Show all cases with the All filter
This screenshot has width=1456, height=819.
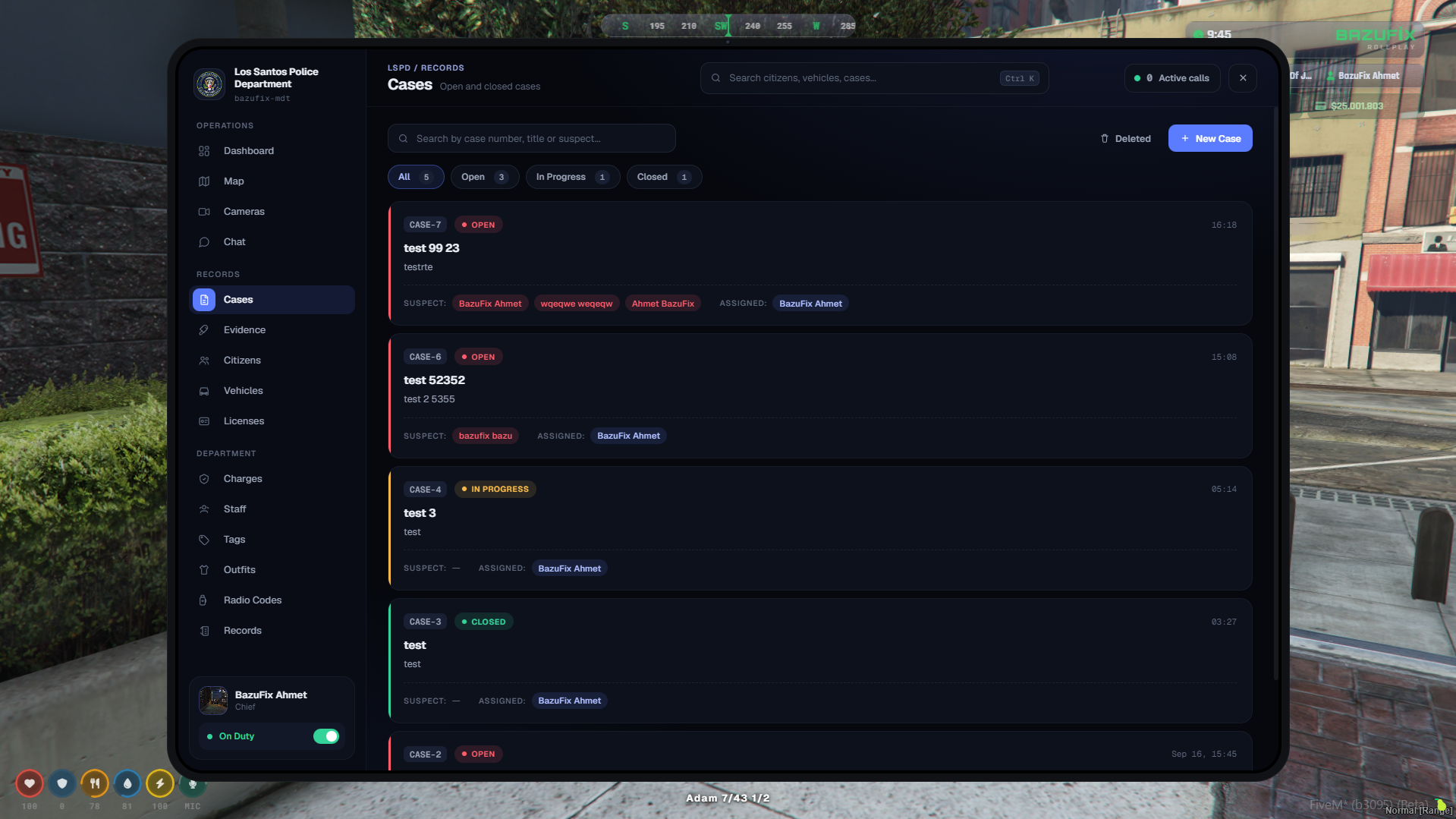[416, 177]
